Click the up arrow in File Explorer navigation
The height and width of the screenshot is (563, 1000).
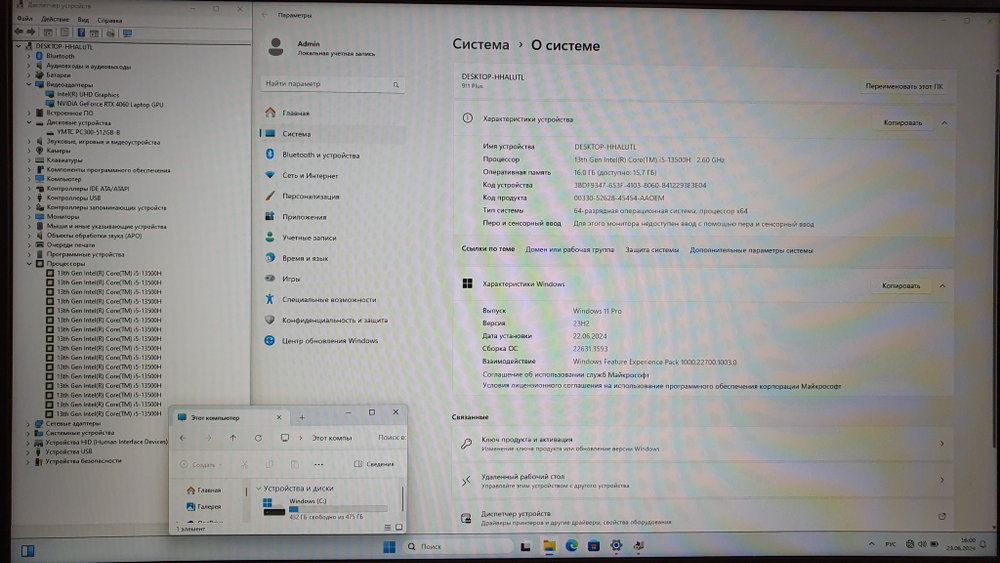point(233,438)
